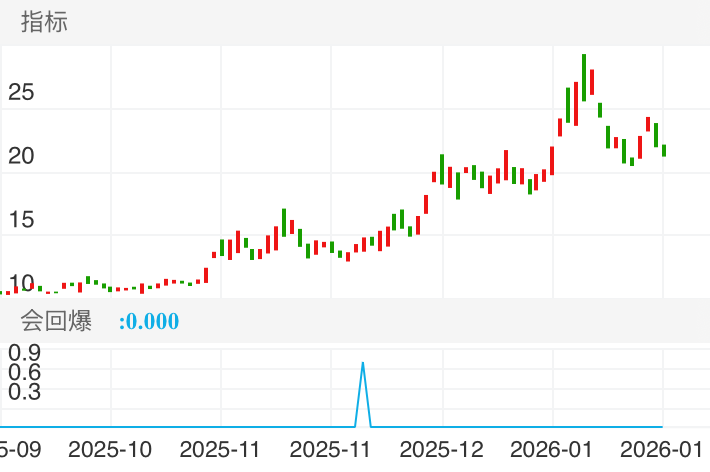Screen dimensions: 710x472
Task: Select the 会回爆 indicator name
Action: click(x=56, y=321)
